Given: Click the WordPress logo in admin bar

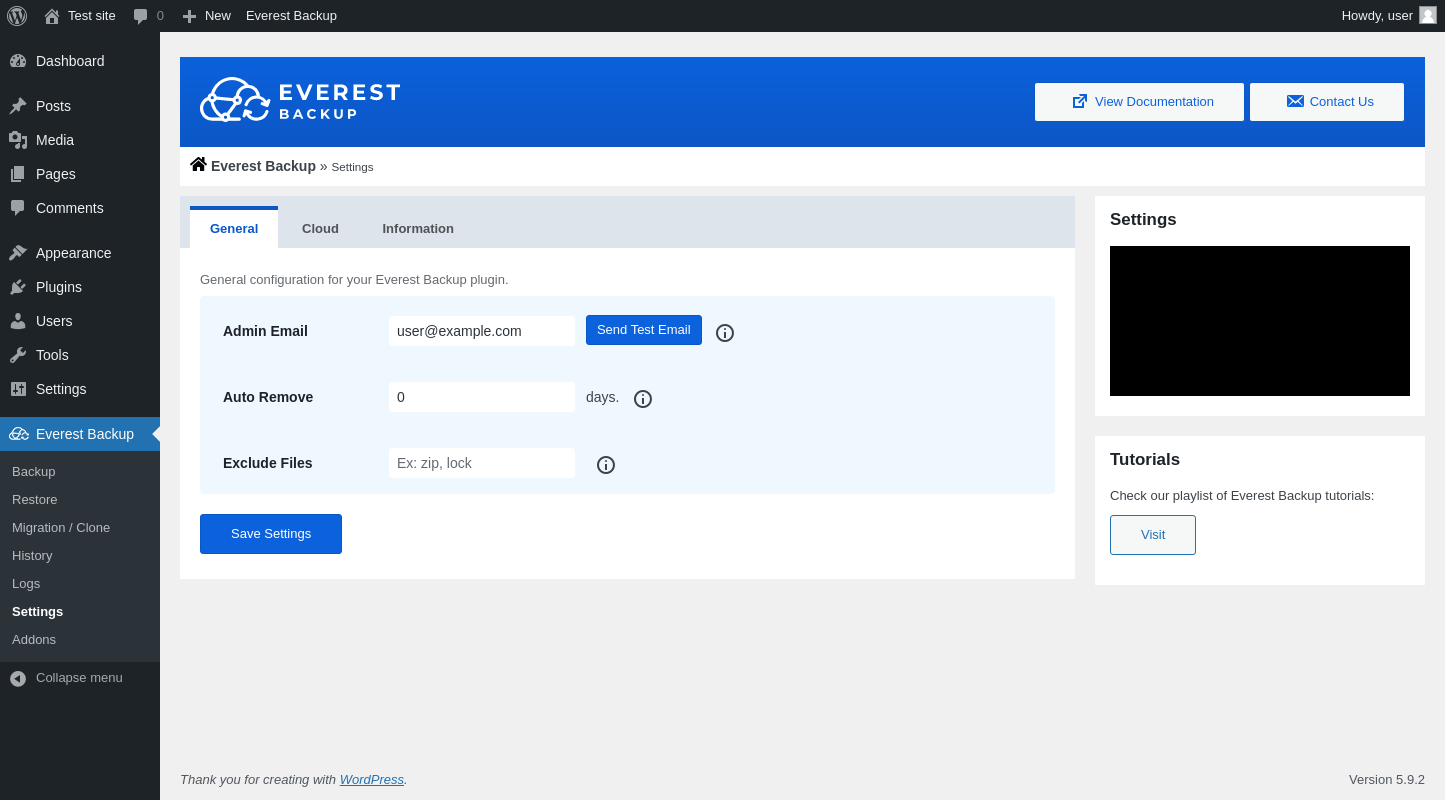Looking at the screenshot, I should pyautogui.click(x=17, y=16).
